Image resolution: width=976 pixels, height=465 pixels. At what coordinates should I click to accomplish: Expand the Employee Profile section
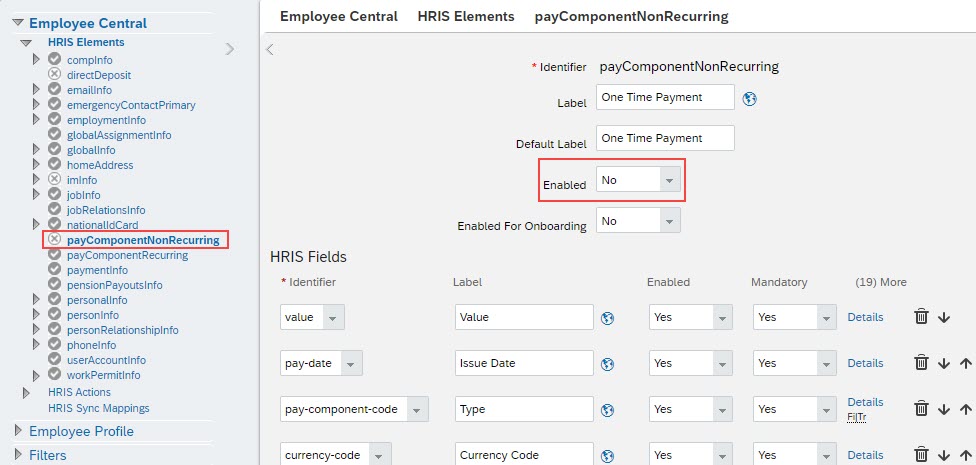[17, 431]
